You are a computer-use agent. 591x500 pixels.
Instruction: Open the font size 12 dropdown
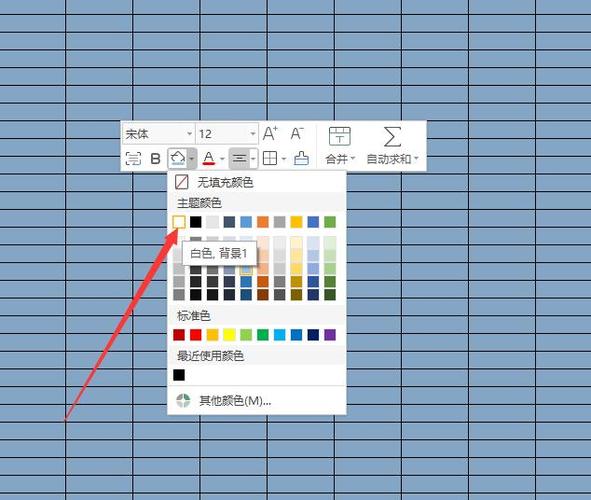coord(227,134)
